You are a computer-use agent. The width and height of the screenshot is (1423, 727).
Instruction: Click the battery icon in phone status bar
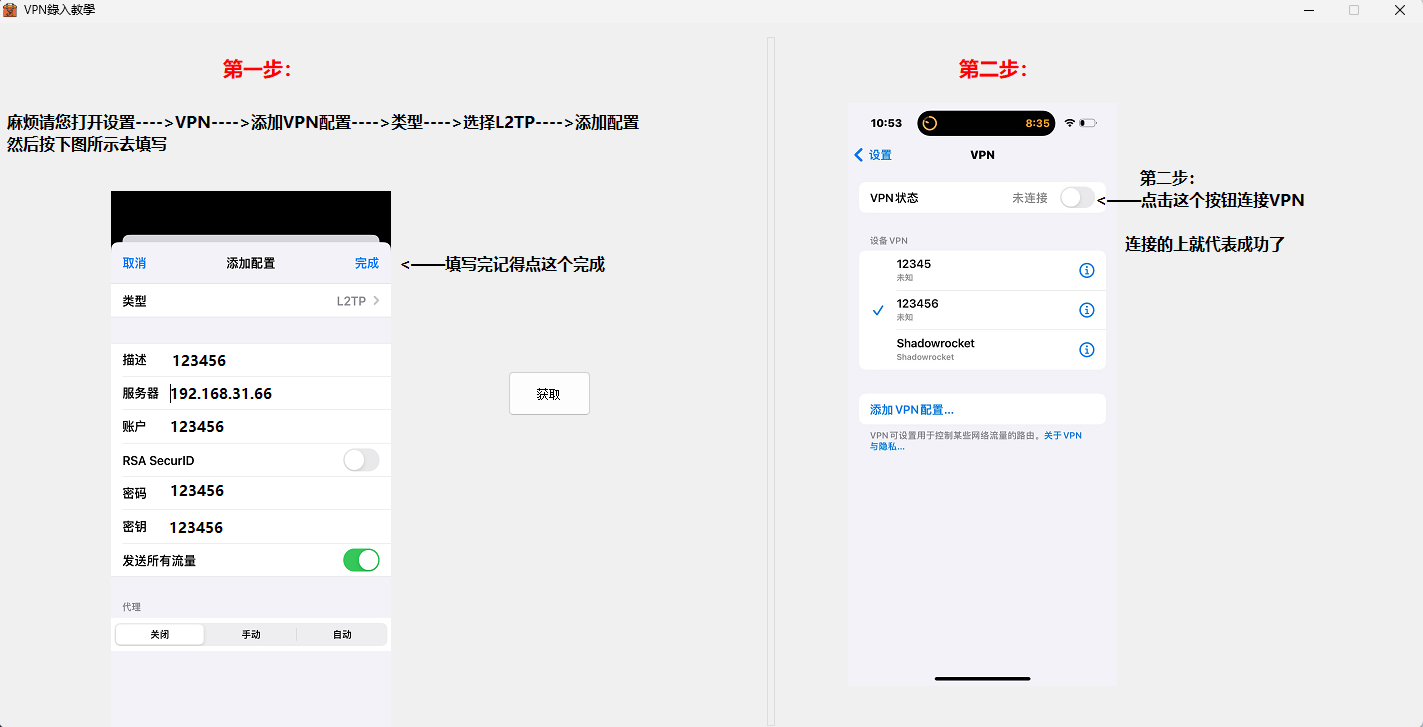(1088, 123)
